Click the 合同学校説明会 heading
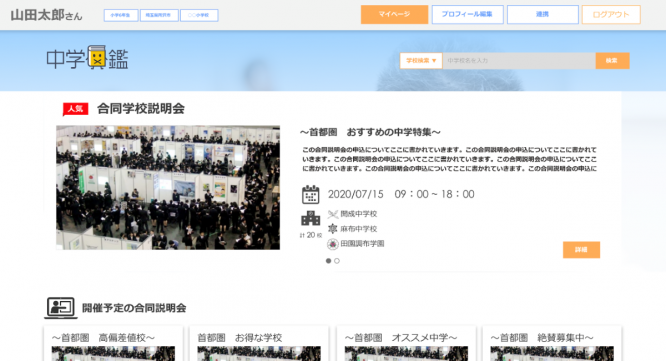Screen dimensions: 666x361 pos(141,109)
